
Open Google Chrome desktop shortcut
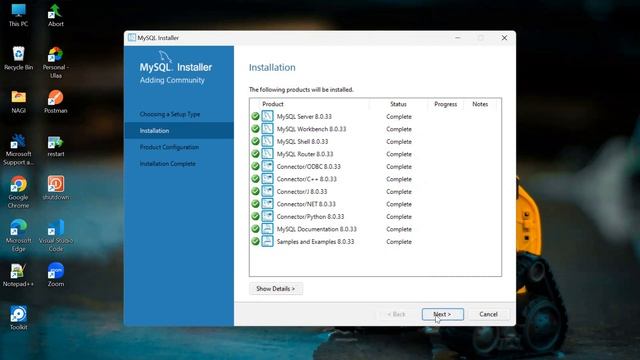click(x=18, y=192)
